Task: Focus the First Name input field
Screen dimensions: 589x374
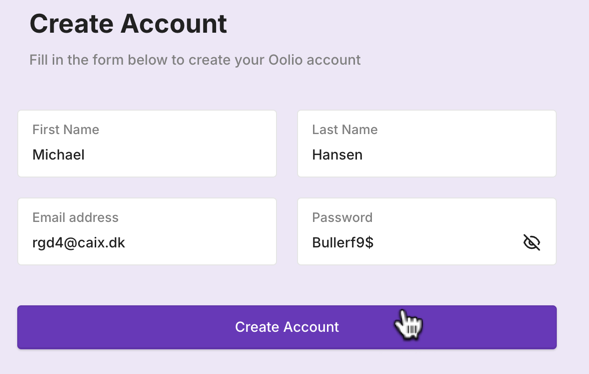Action: (147, 143)
